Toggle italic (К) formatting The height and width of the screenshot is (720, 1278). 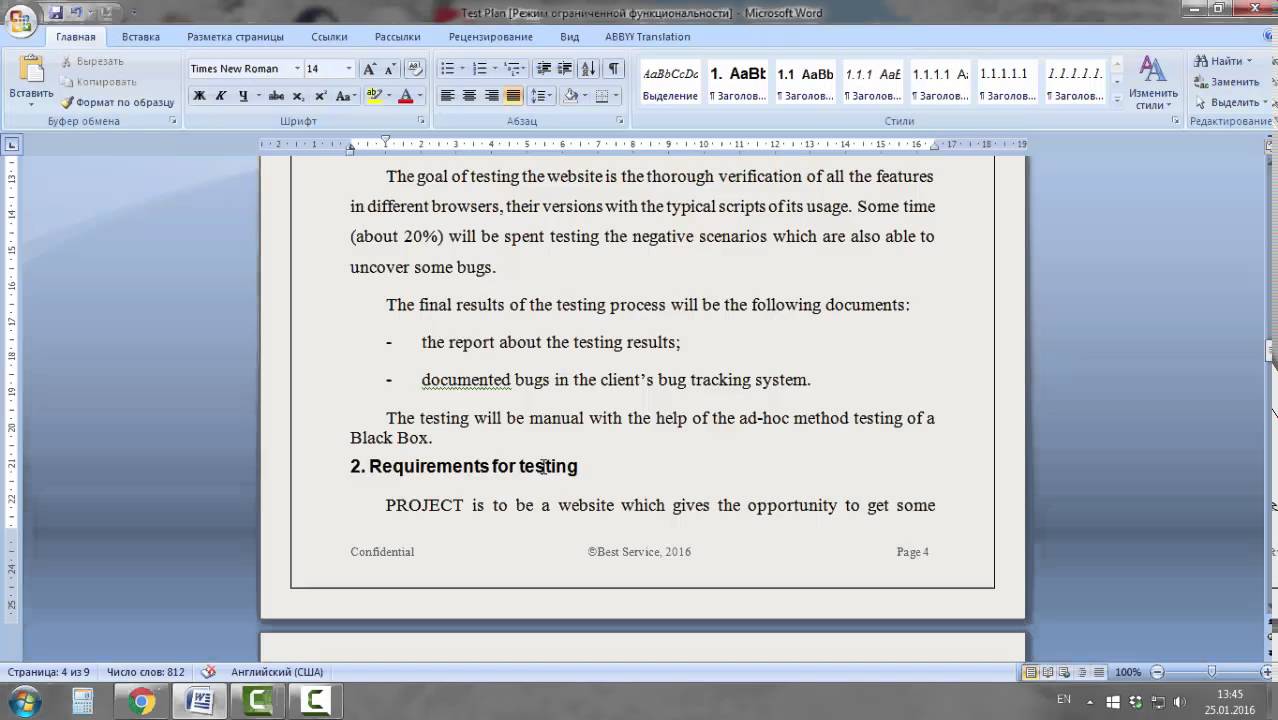221,96
